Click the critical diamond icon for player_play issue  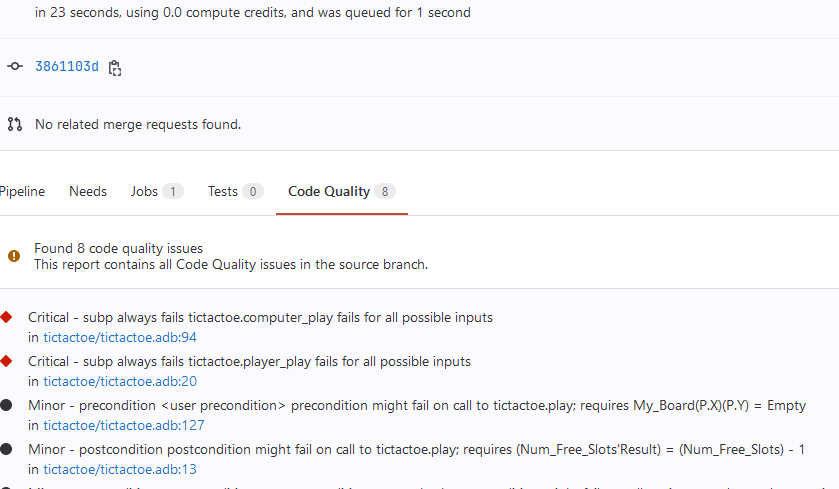6,361
